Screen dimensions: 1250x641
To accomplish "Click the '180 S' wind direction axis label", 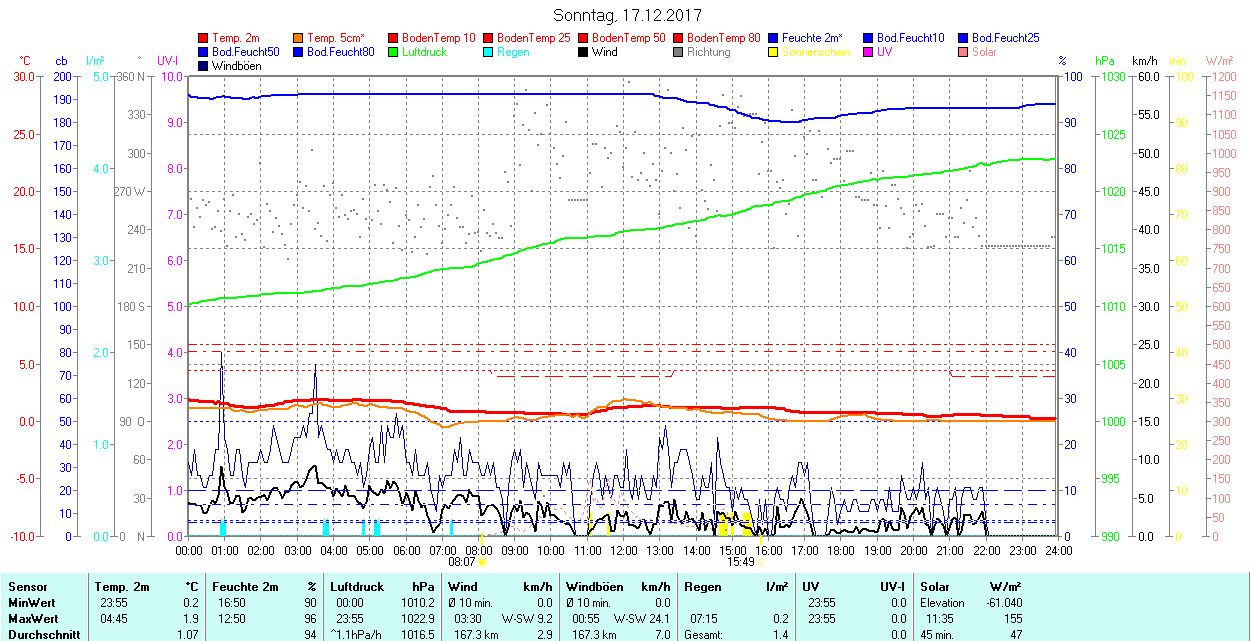I will tap(131, 306).
